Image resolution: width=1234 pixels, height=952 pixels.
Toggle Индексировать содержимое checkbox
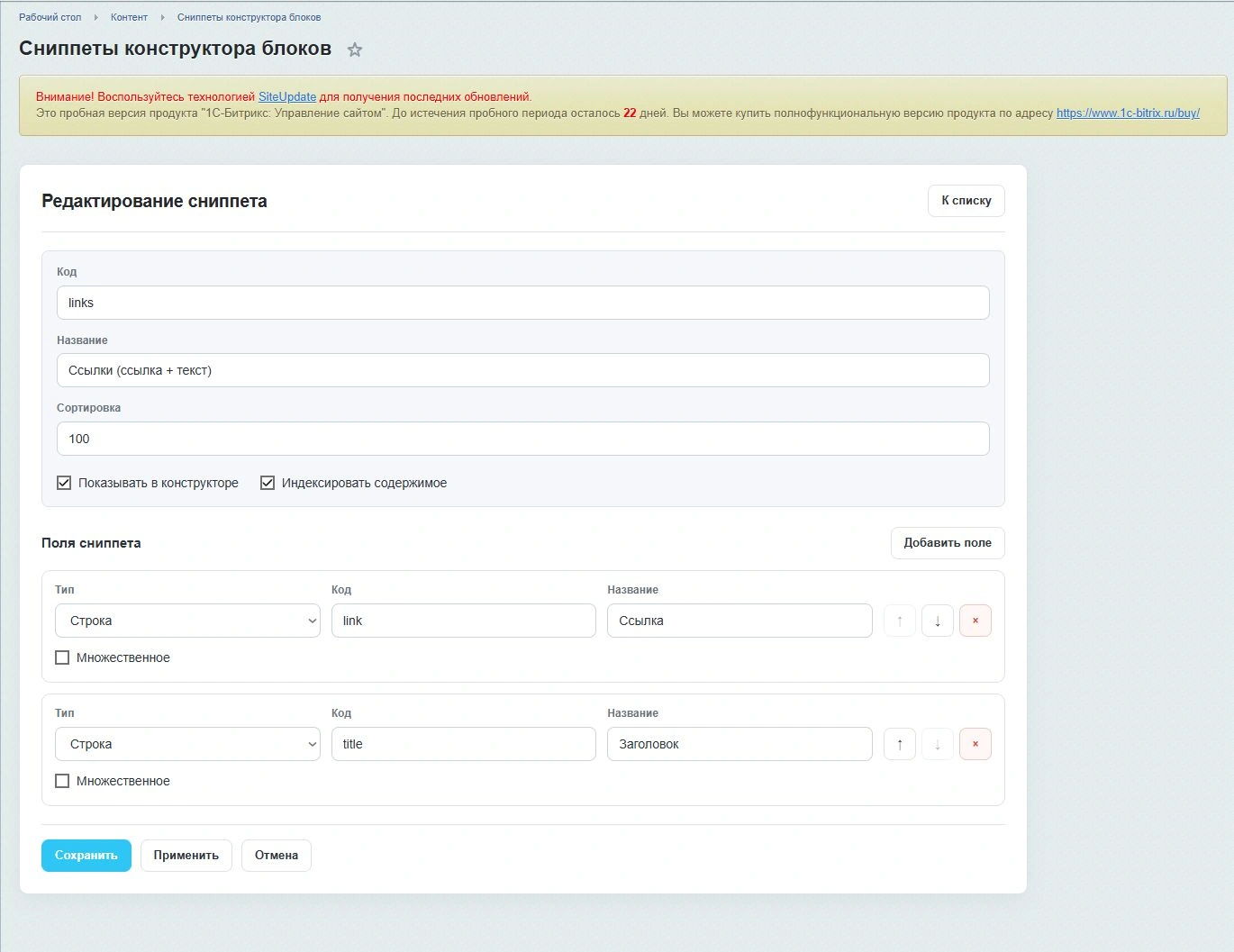268,483
